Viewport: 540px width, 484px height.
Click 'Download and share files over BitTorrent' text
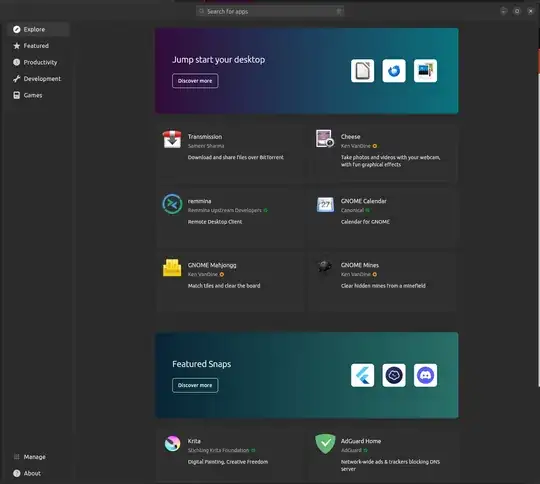click(x=236, y=157)
